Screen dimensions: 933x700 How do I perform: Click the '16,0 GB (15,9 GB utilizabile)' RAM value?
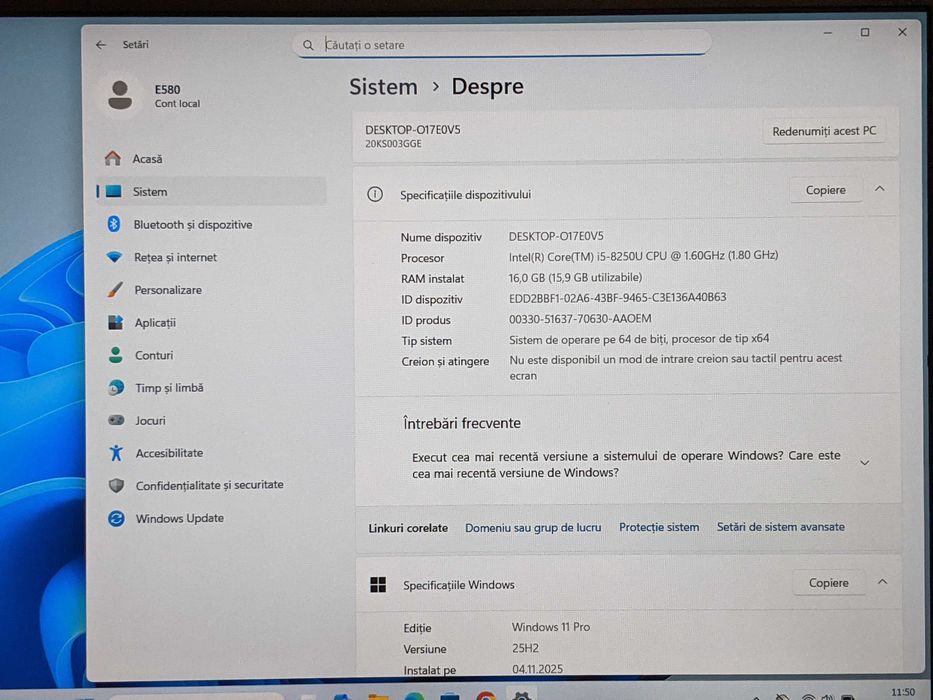575,277
